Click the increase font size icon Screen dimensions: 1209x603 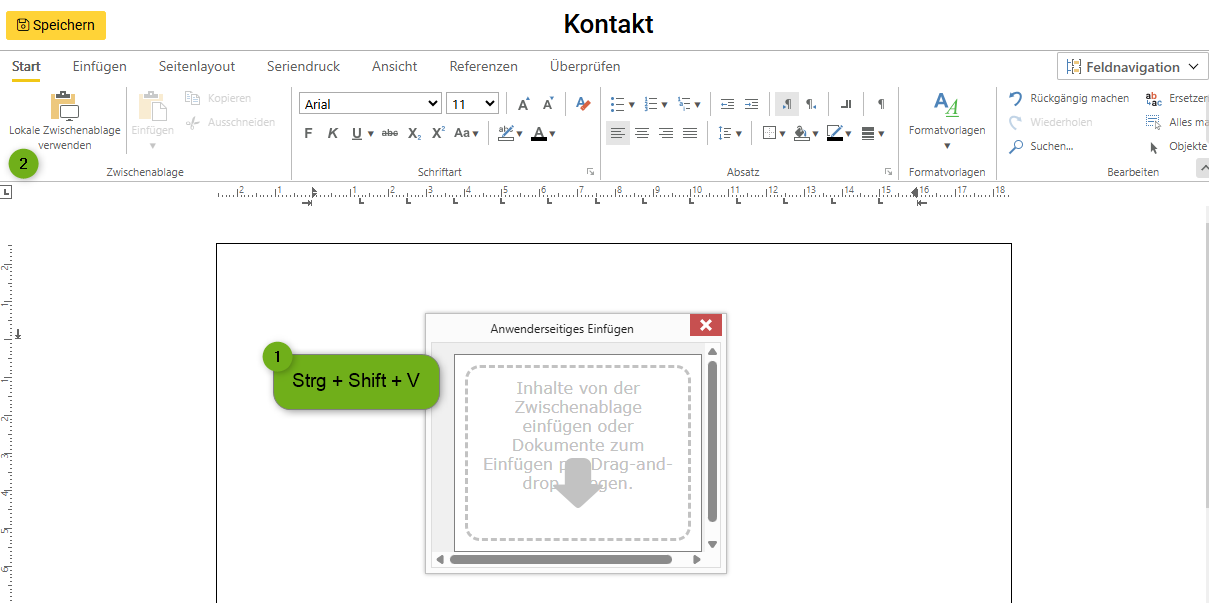[x=523, y=104]
